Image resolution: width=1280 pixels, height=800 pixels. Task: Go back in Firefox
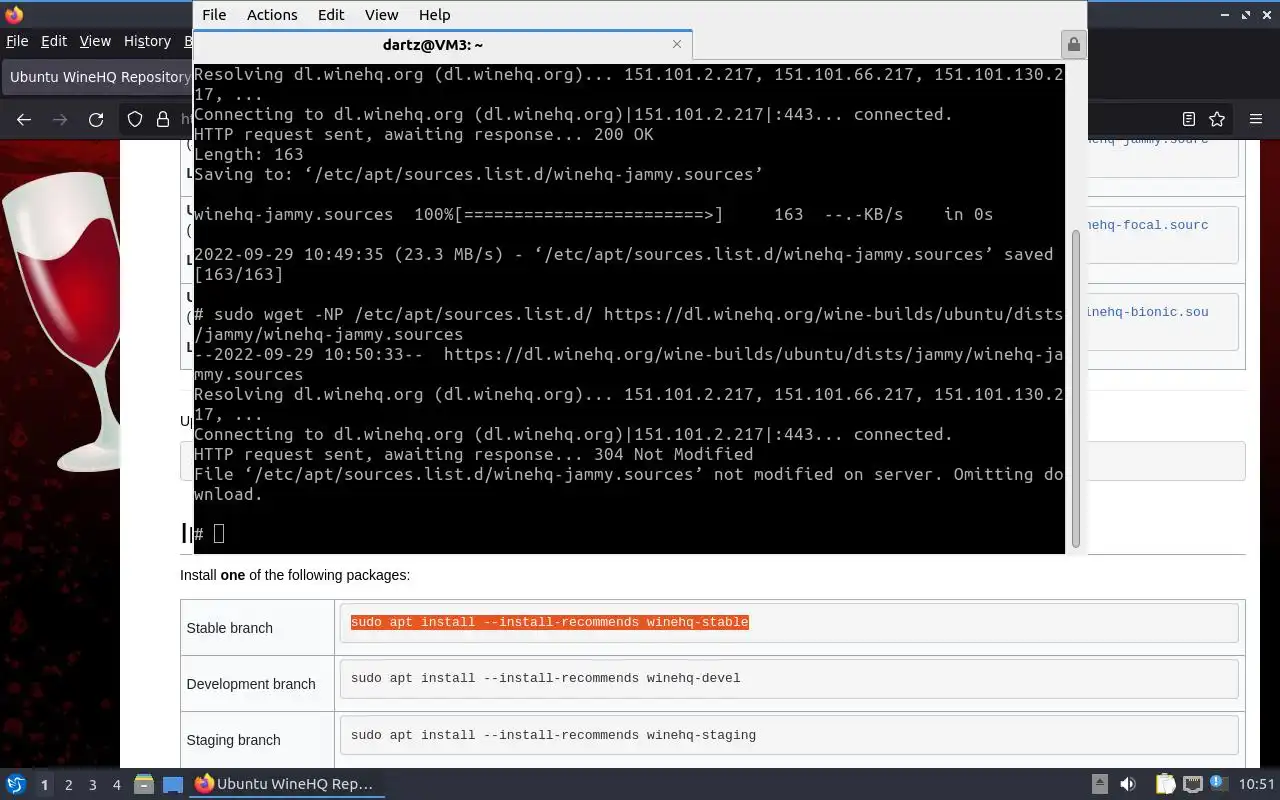[24, 119]
